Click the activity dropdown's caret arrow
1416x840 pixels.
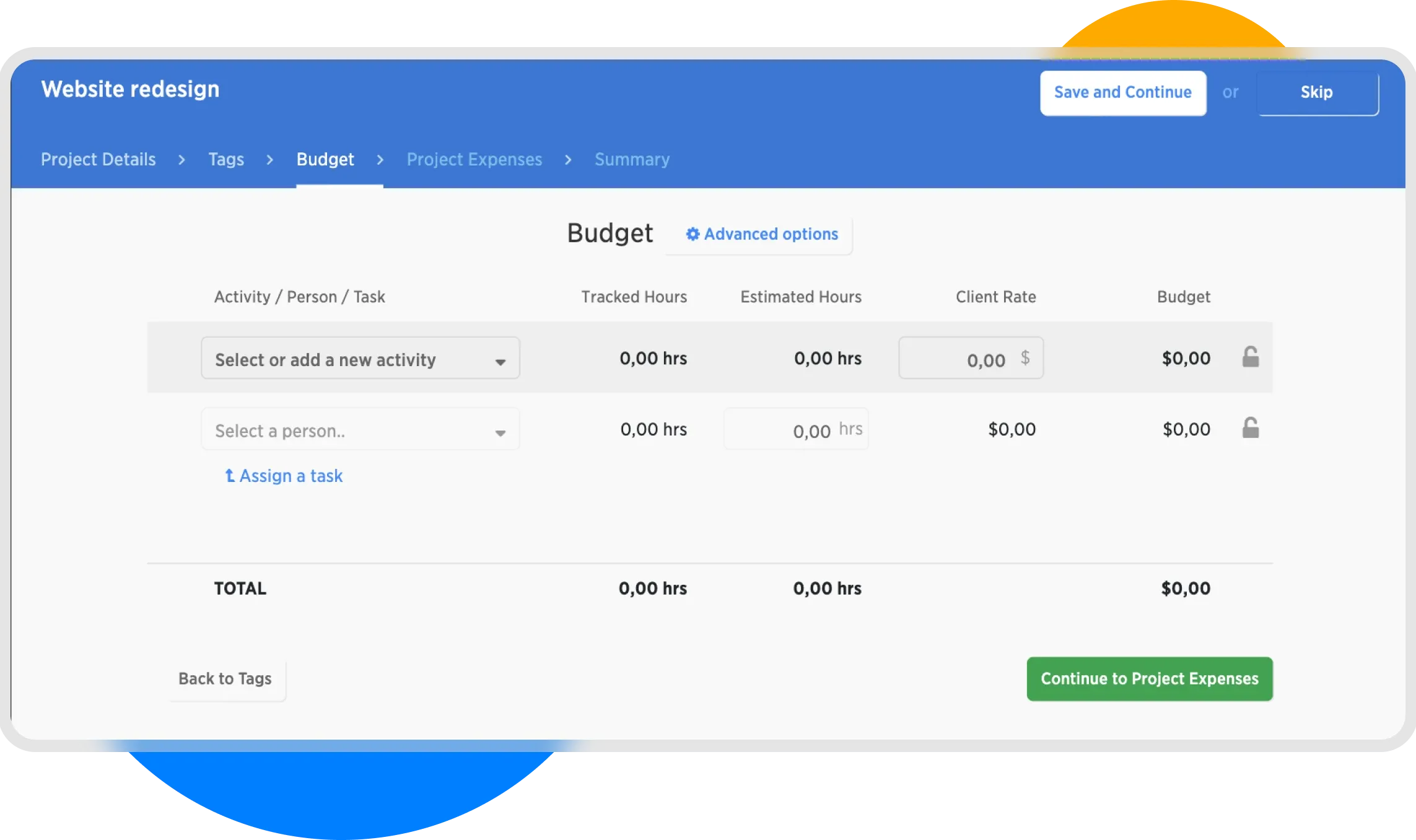500,362
